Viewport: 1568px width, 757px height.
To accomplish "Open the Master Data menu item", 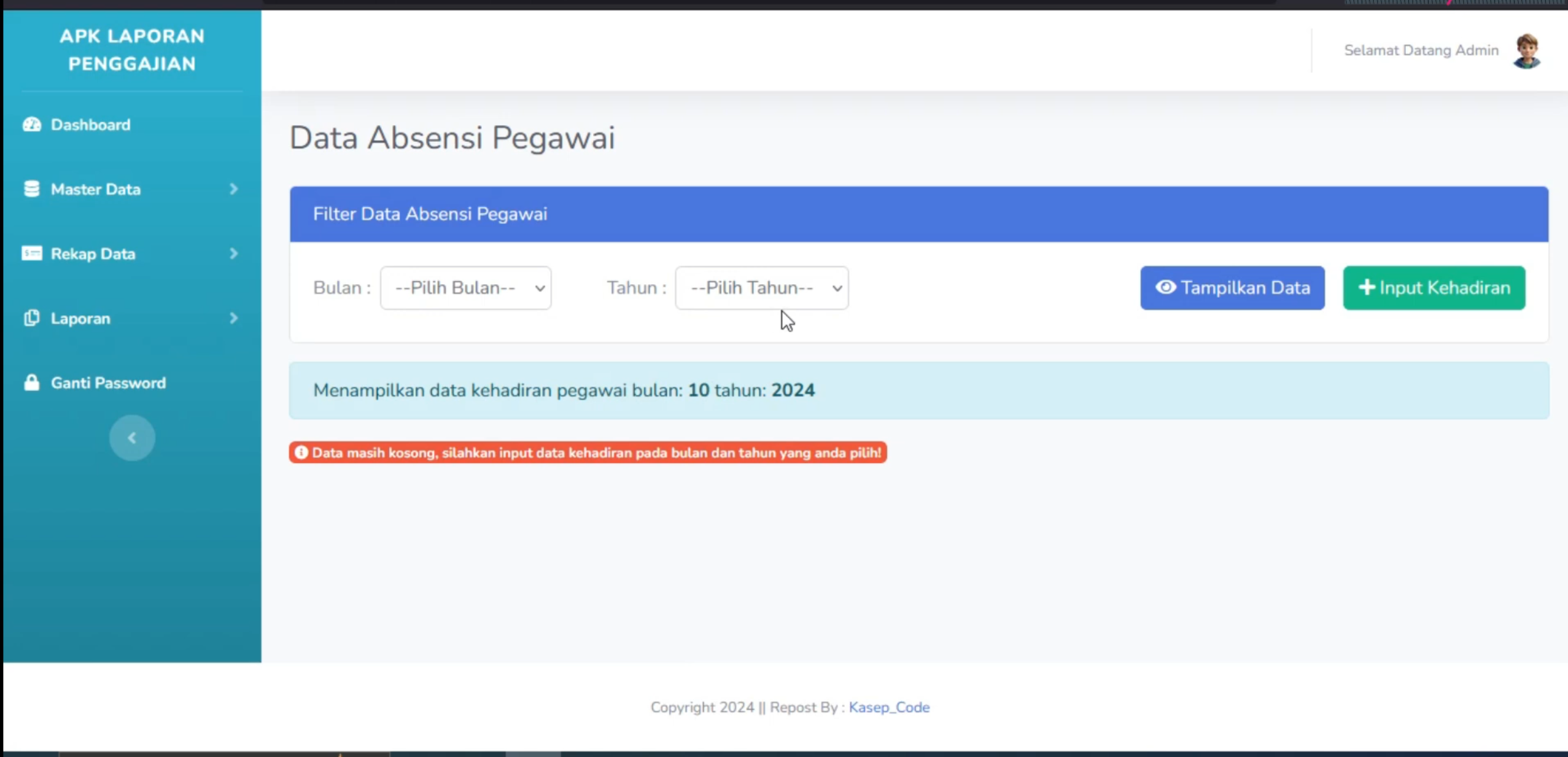I will coord(96,189).
